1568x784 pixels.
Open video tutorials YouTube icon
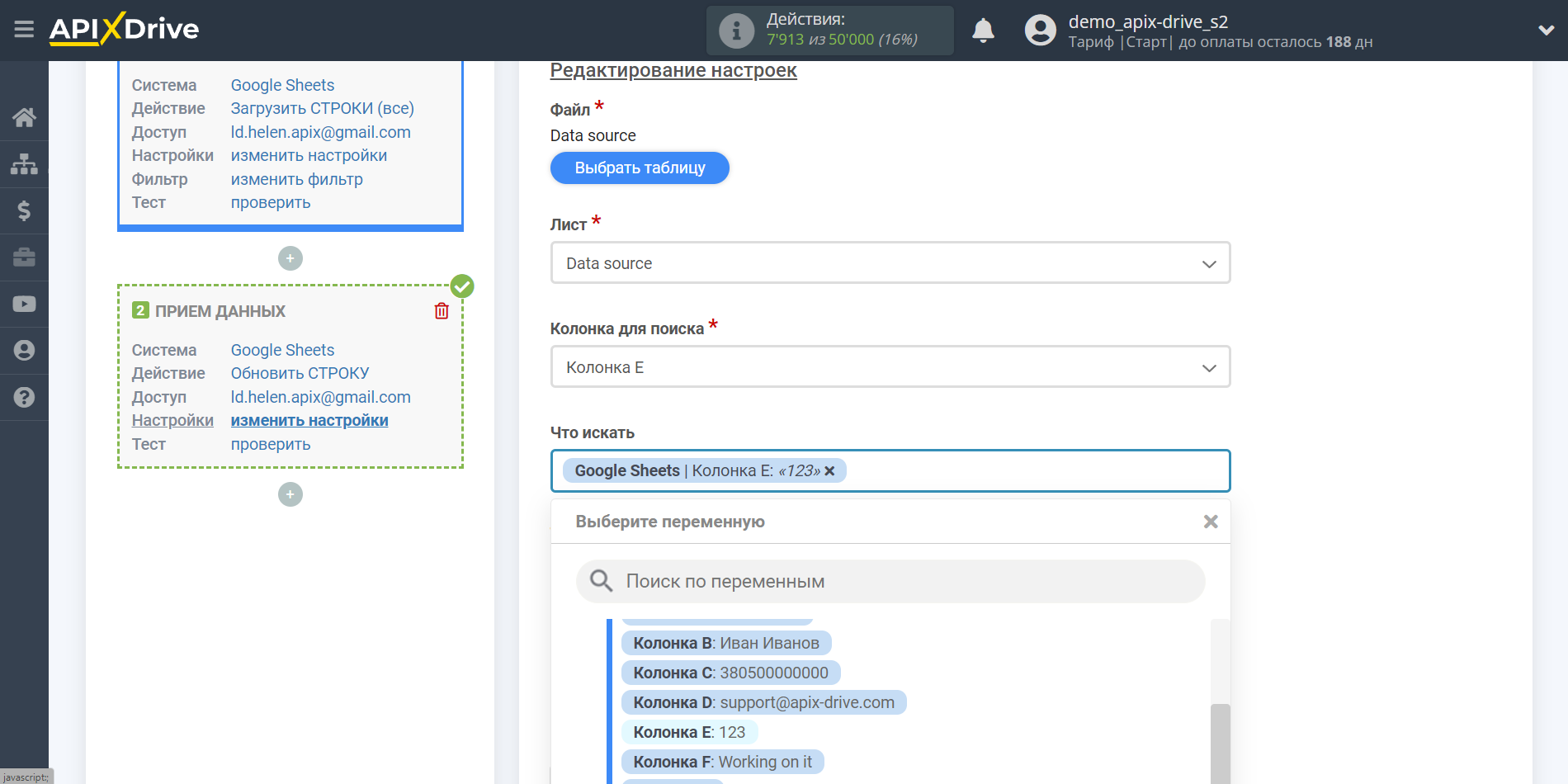[x=24, y=304]
